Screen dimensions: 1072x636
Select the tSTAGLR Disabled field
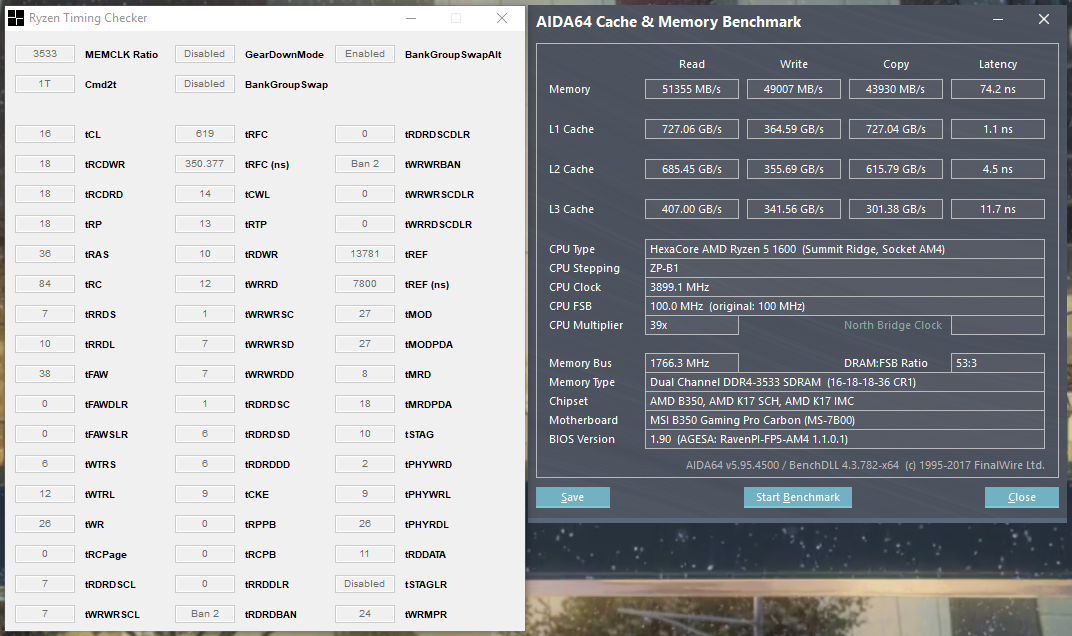(365, 584)
